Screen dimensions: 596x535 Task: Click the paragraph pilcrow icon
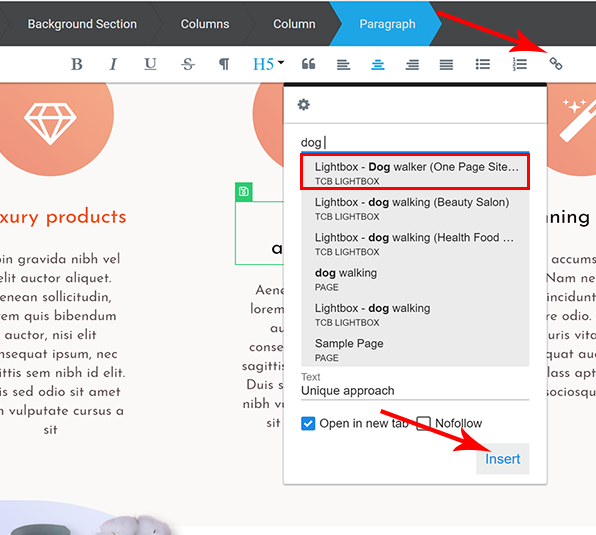[224, 64]
